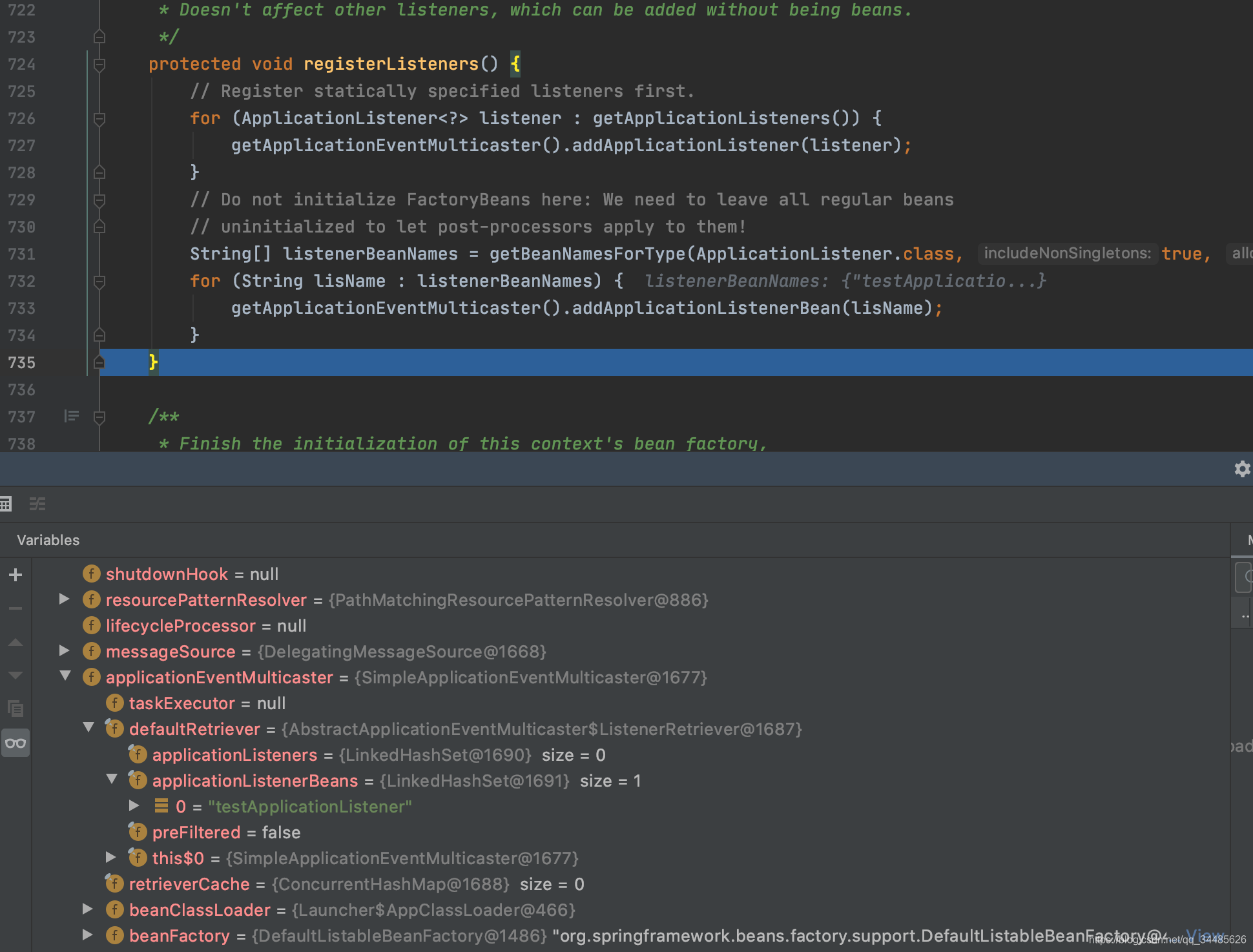The image size is (1253, 952).
Task: Click the threads list view icon
Action: (x=37, y=504)
